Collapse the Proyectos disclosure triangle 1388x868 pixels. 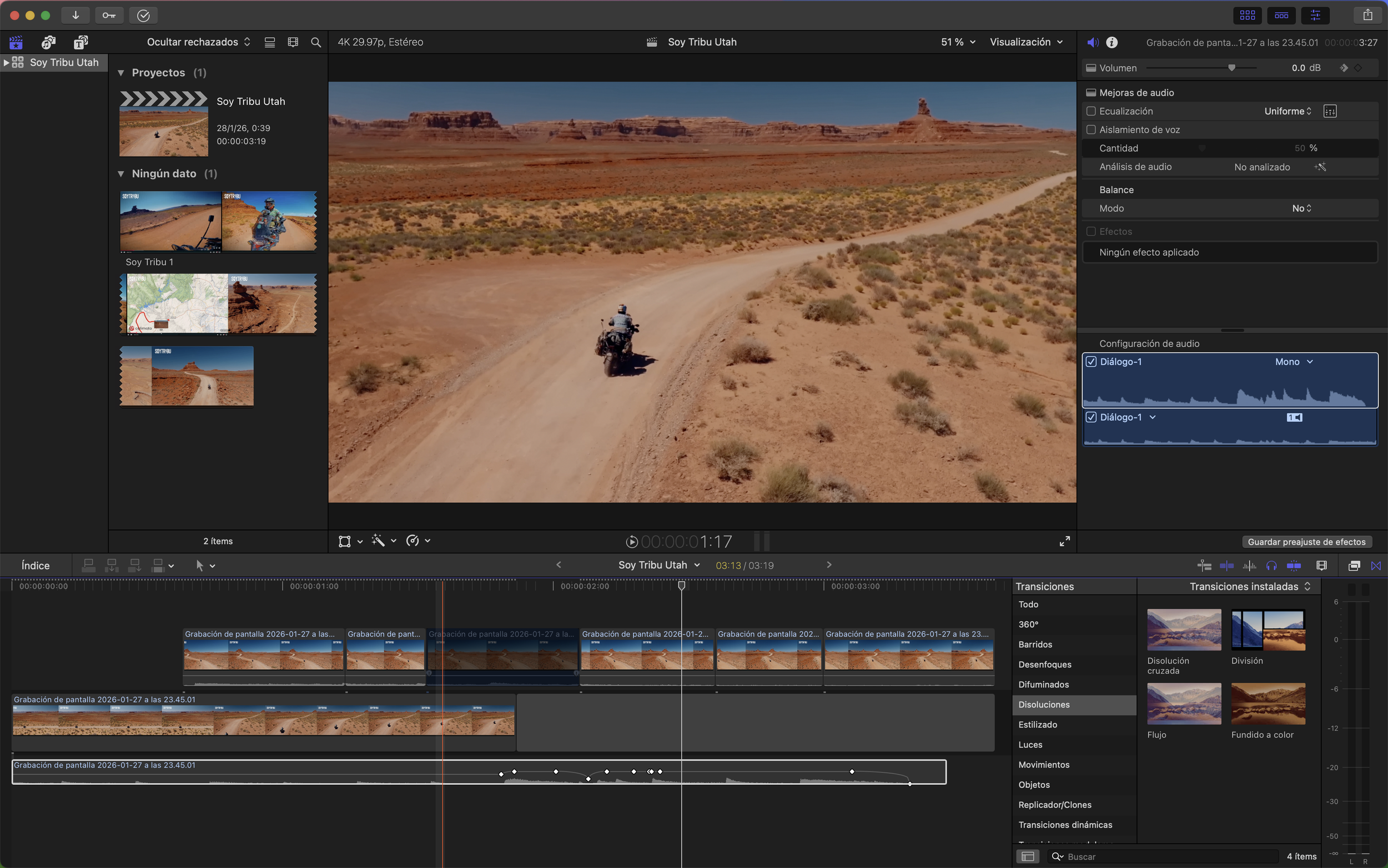click(121, 73)
